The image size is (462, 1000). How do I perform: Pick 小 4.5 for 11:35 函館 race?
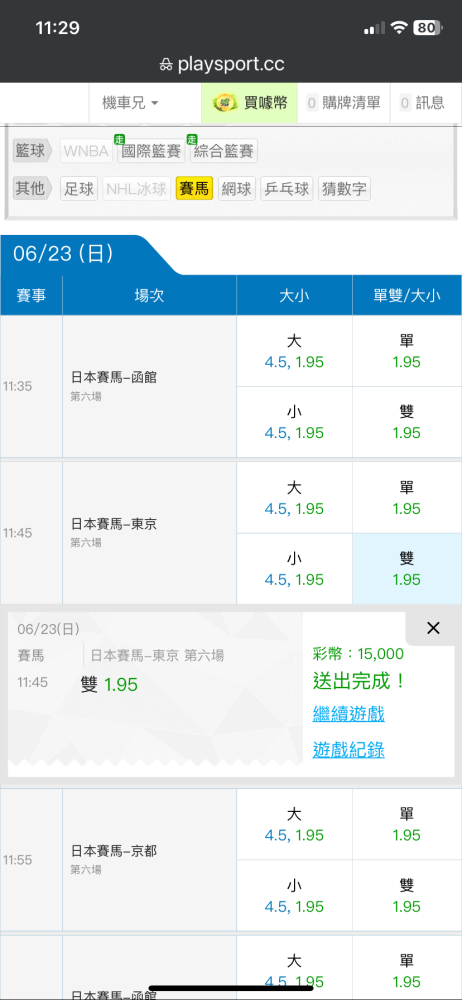tap(294, 422)
